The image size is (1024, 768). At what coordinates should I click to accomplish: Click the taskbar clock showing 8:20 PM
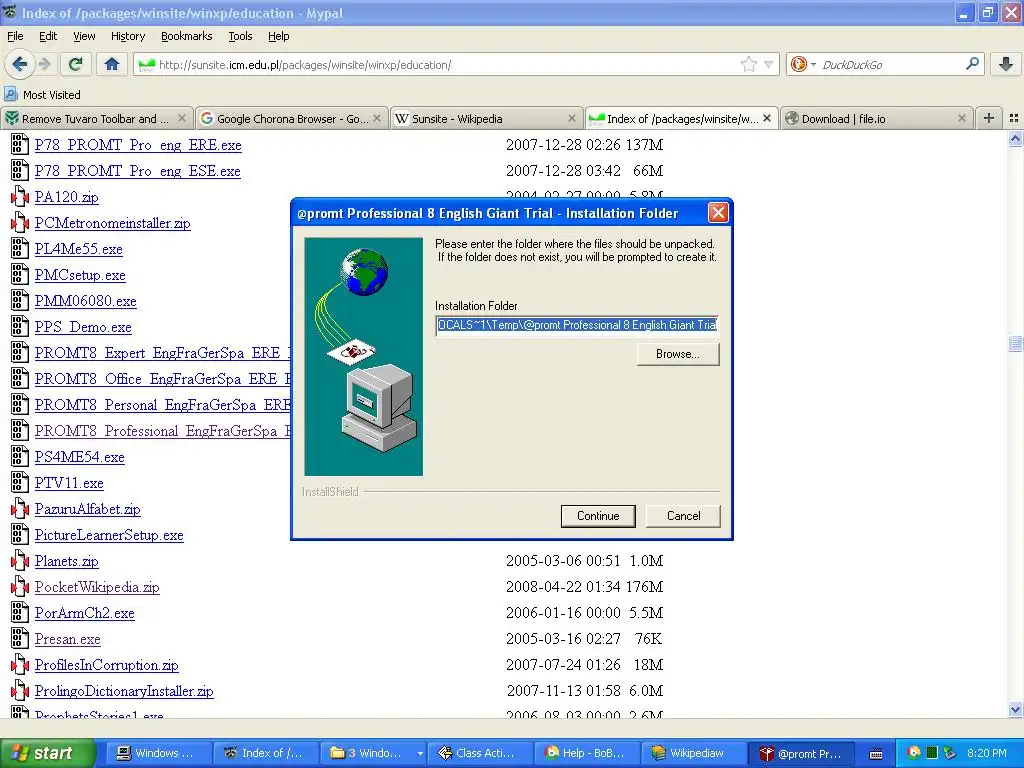pyautogui.click(x=986, y=753)
